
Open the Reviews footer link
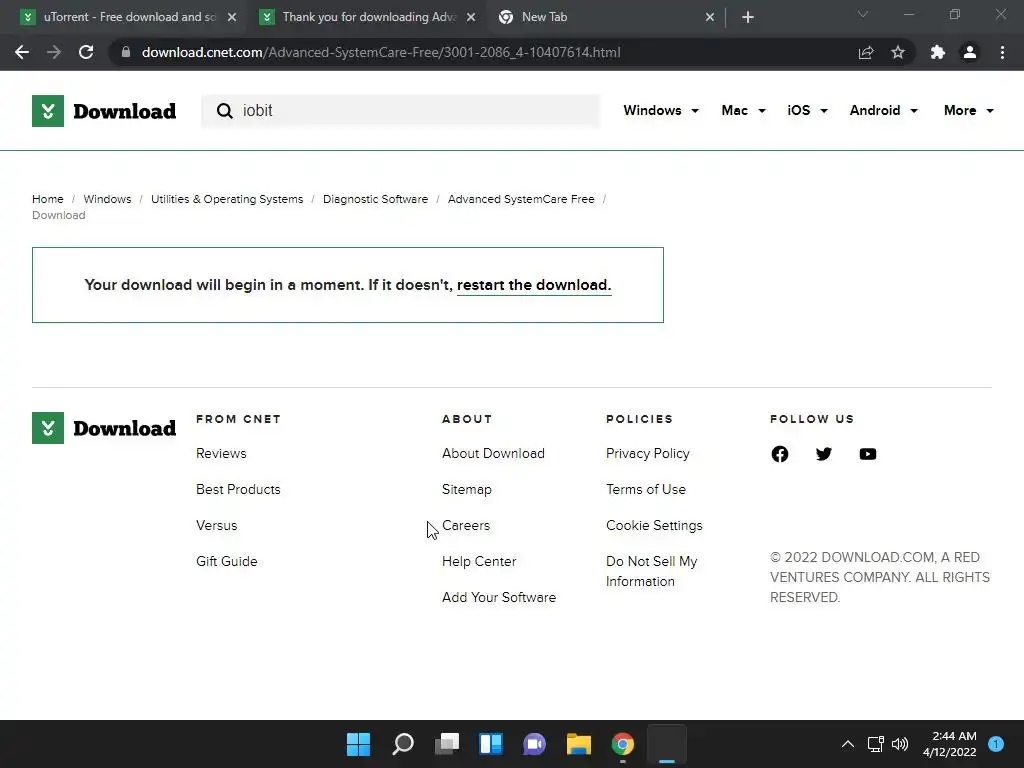pyautogui.click(x=221, y=453)
